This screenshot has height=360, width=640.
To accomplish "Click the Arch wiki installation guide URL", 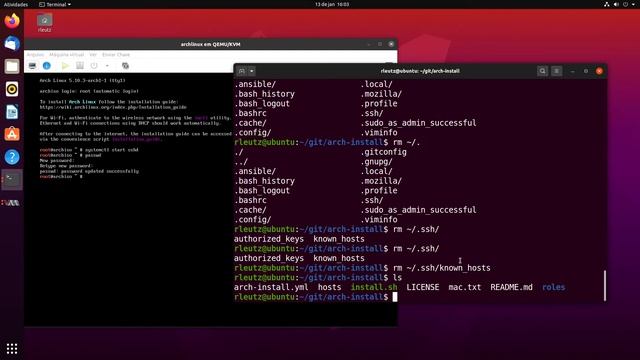I will pyautogui.click(x=113, y=107).
